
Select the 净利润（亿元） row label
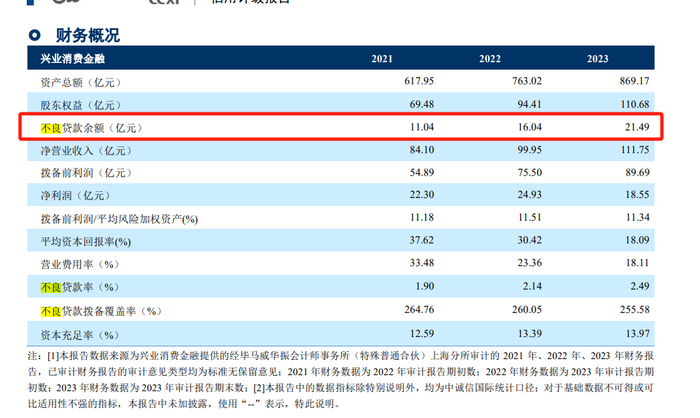click(x=75, y=196)
